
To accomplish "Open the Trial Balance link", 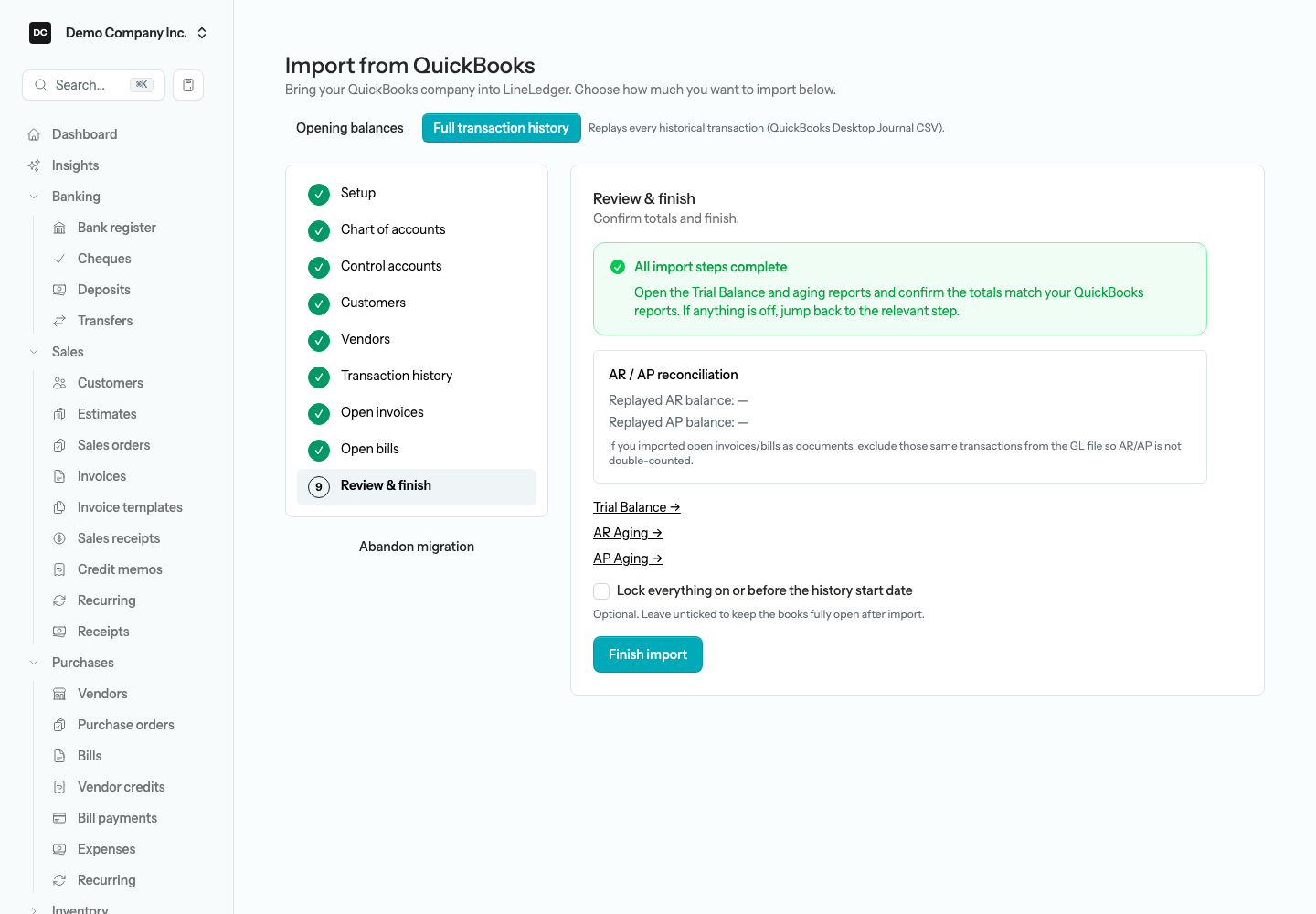I will [637, 507].
